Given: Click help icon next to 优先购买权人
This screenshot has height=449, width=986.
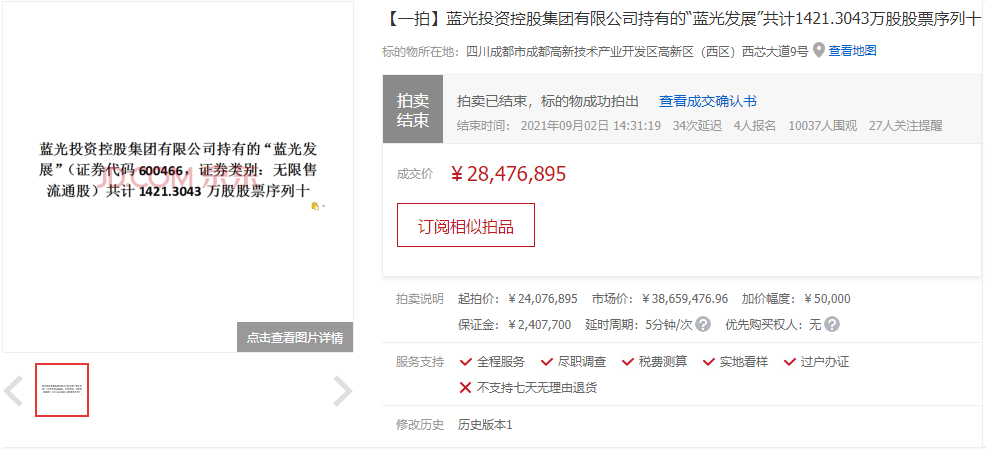Looking at the screenshot, I should pos(832,324).
